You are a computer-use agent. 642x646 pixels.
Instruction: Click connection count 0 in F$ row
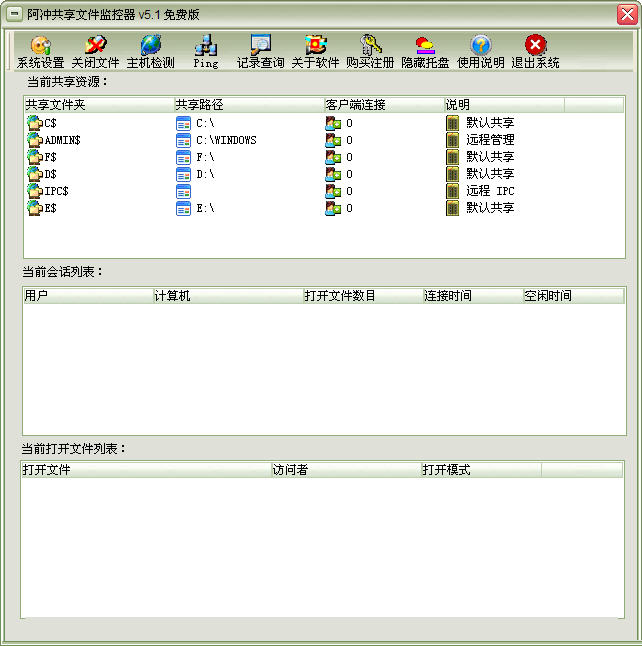349,157
